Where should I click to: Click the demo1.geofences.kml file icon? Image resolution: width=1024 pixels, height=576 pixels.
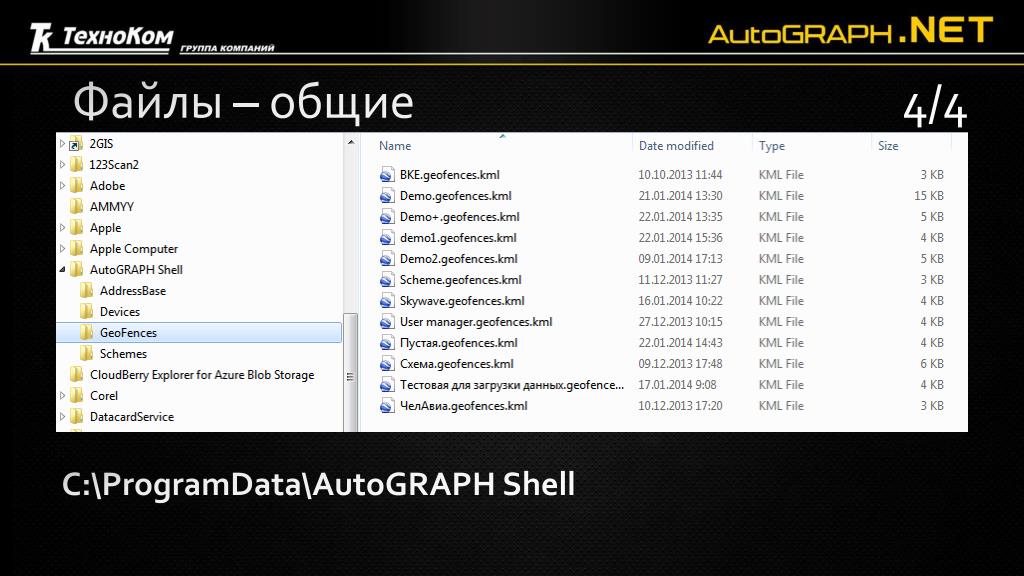(x=387, y=238)
